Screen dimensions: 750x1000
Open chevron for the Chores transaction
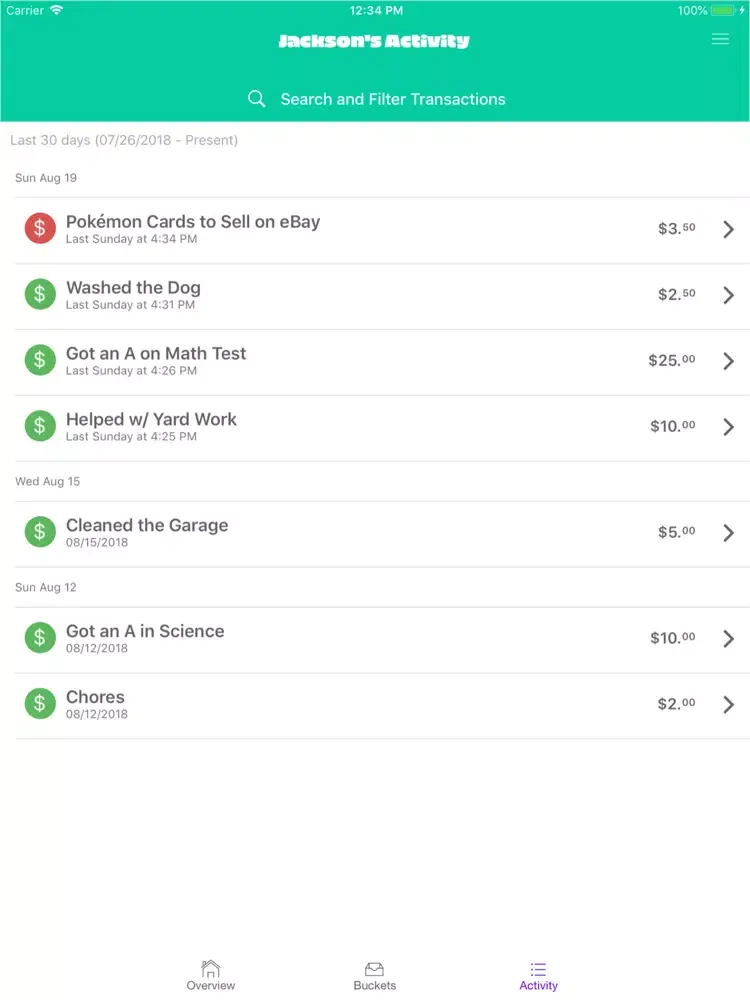coord(728,704)
